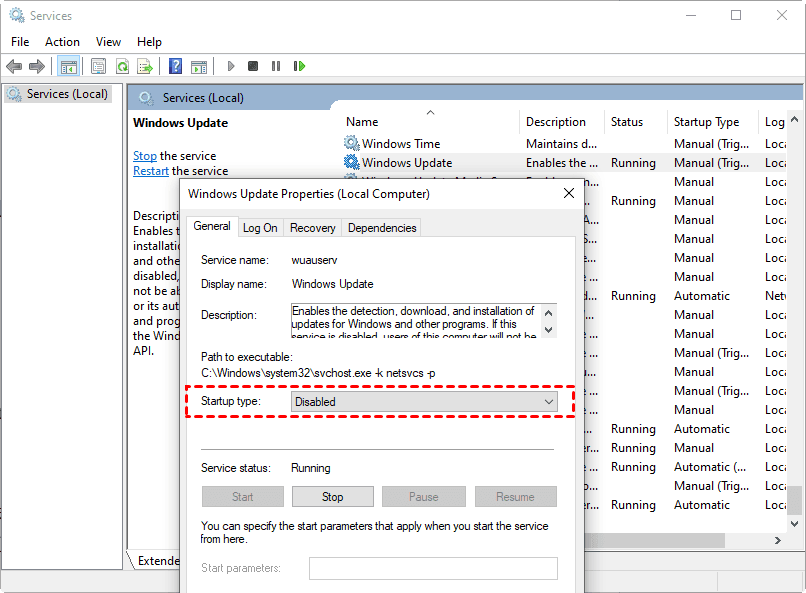This screenshot has height=593, width=806.
Task: Minimize the Services window
Action: tap(691, 15)
